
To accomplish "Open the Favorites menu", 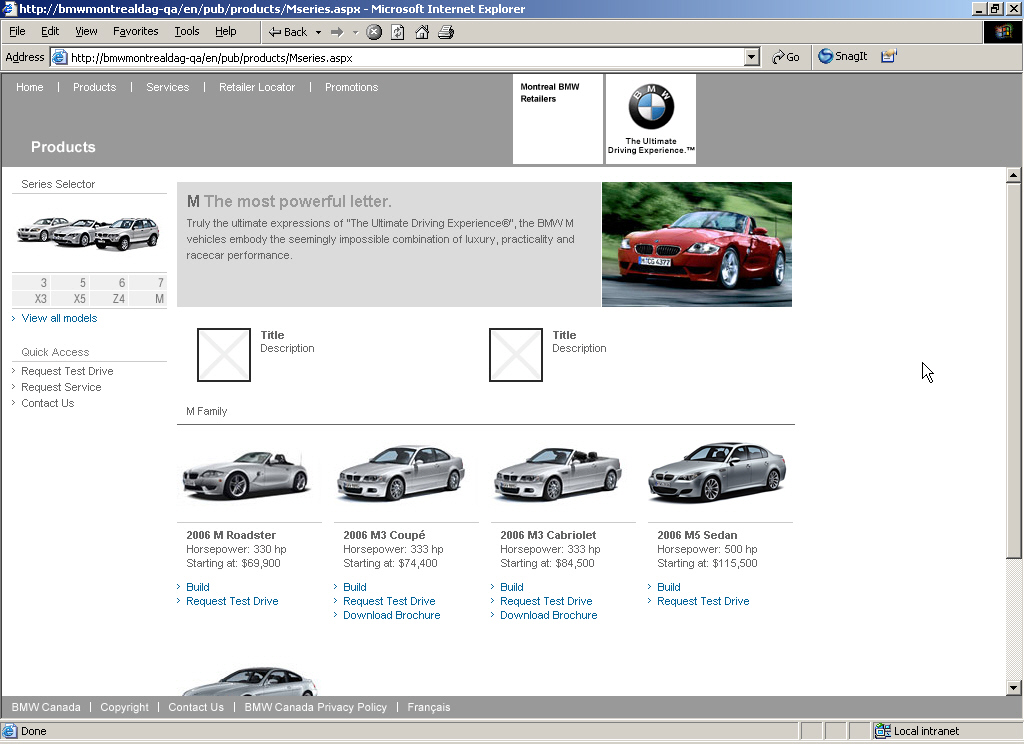I will 136,31.
